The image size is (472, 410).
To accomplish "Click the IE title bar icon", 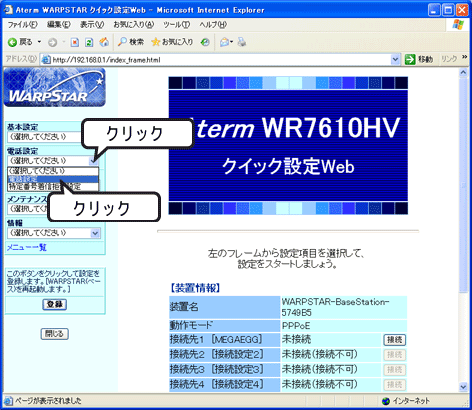I will point(7,10).
